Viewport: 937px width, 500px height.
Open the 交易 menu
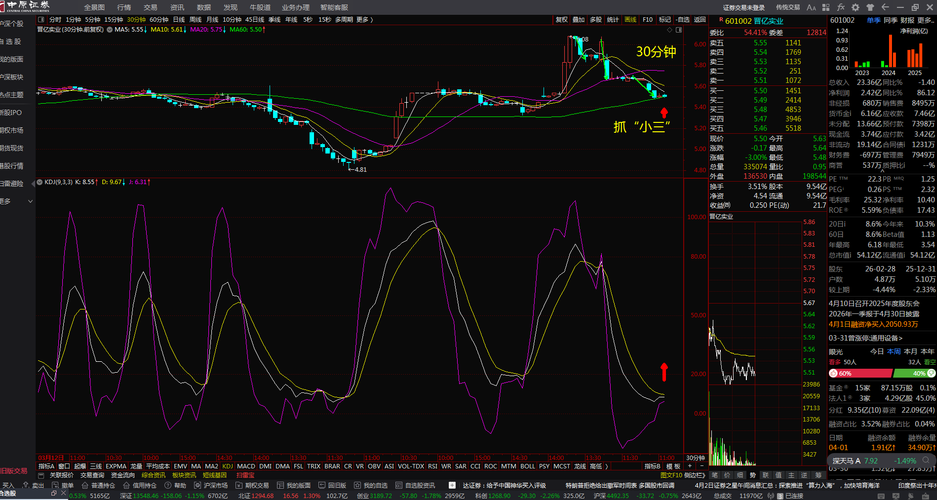coord(150,6)
